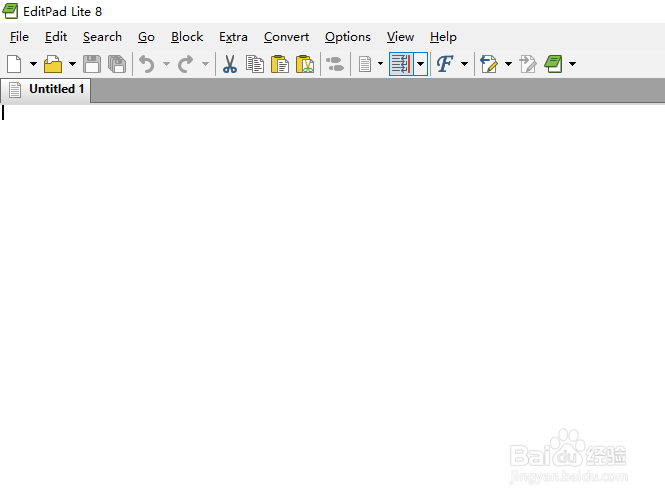Click the grayed page with pencil icon

(x=528, y=64)
